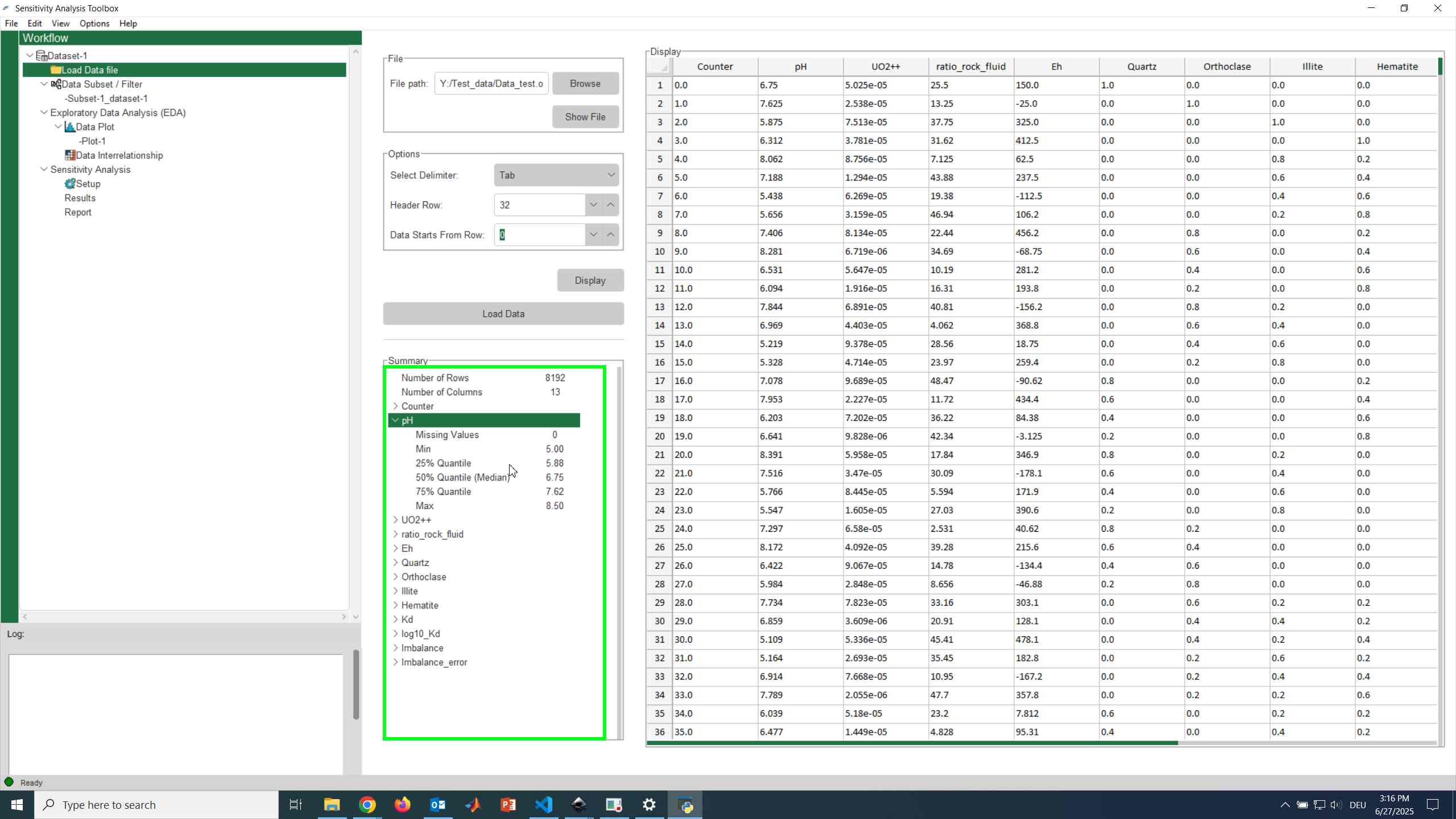Open Task View from the taskbar
Image resolution: width=1456 pixels, height=819 pixels.
[296, 805]
